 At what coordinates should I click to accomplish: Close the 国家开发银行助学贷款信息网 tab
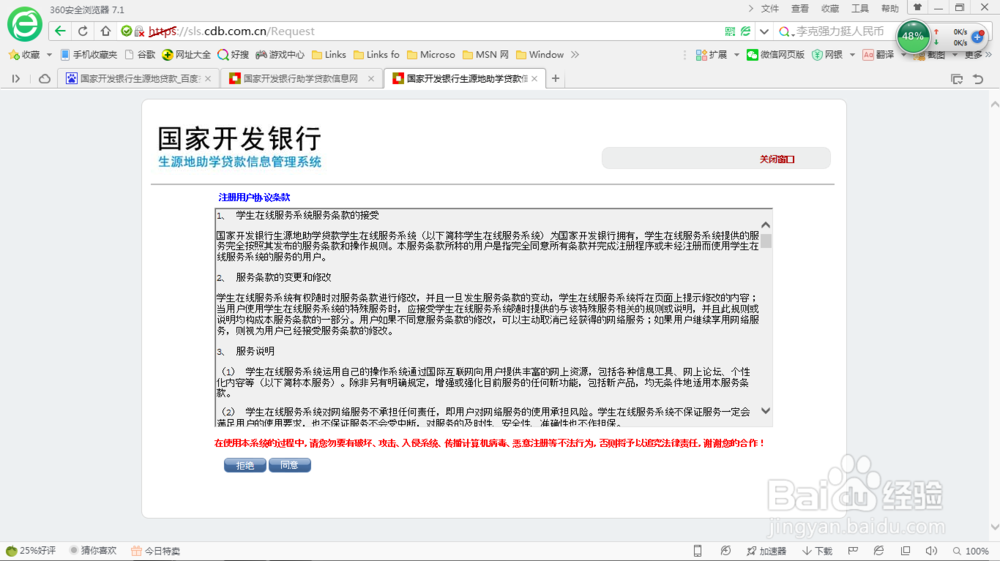[x=371, y=78]
